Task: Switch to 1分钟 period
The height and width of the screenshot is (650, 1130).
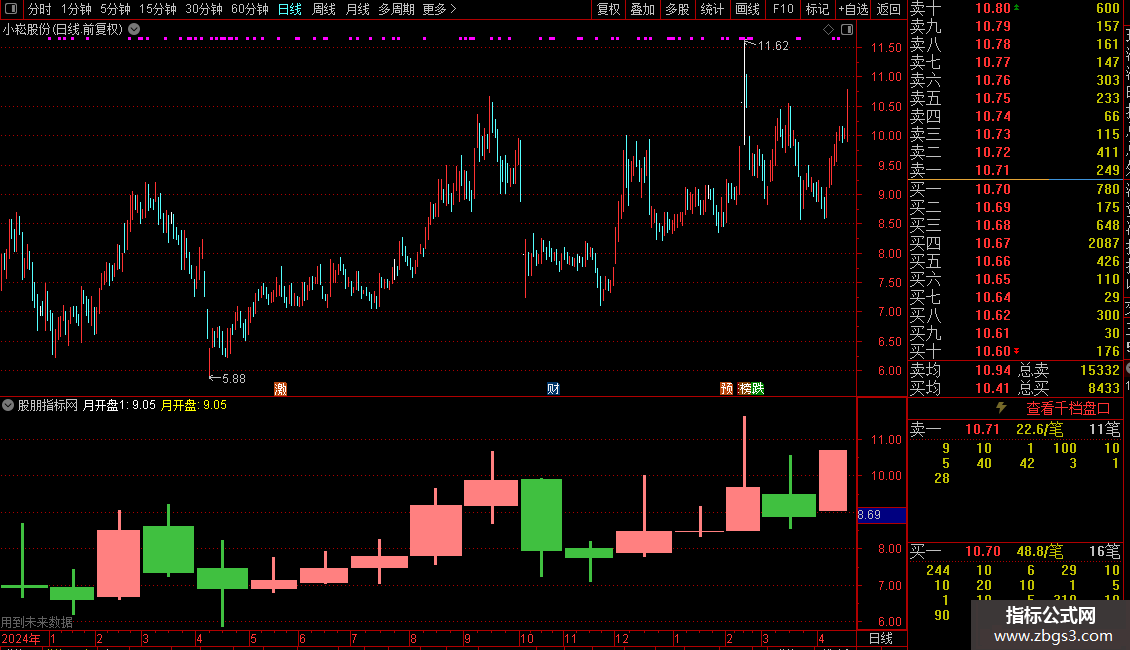Action: coord(76,9)
